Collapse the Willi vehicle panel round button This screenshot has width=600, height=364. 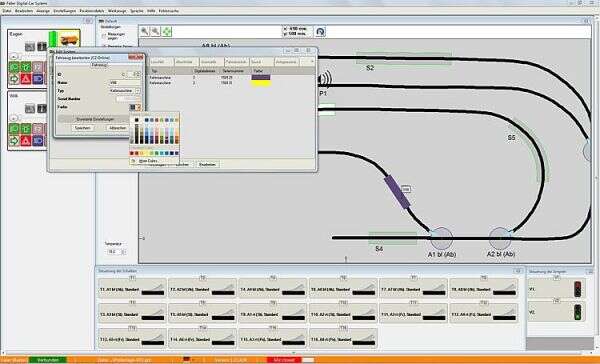tap(14, 118)
